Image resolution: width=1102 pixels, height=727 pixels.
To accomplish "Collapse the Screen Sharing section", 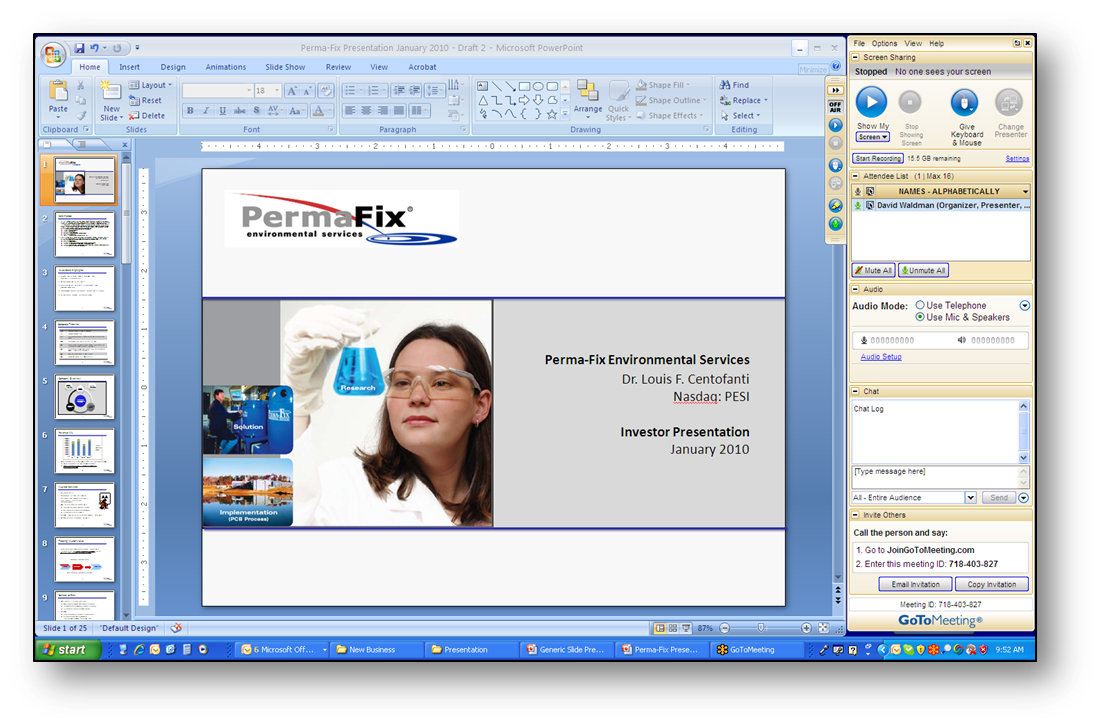I will (x=855, y=58).
